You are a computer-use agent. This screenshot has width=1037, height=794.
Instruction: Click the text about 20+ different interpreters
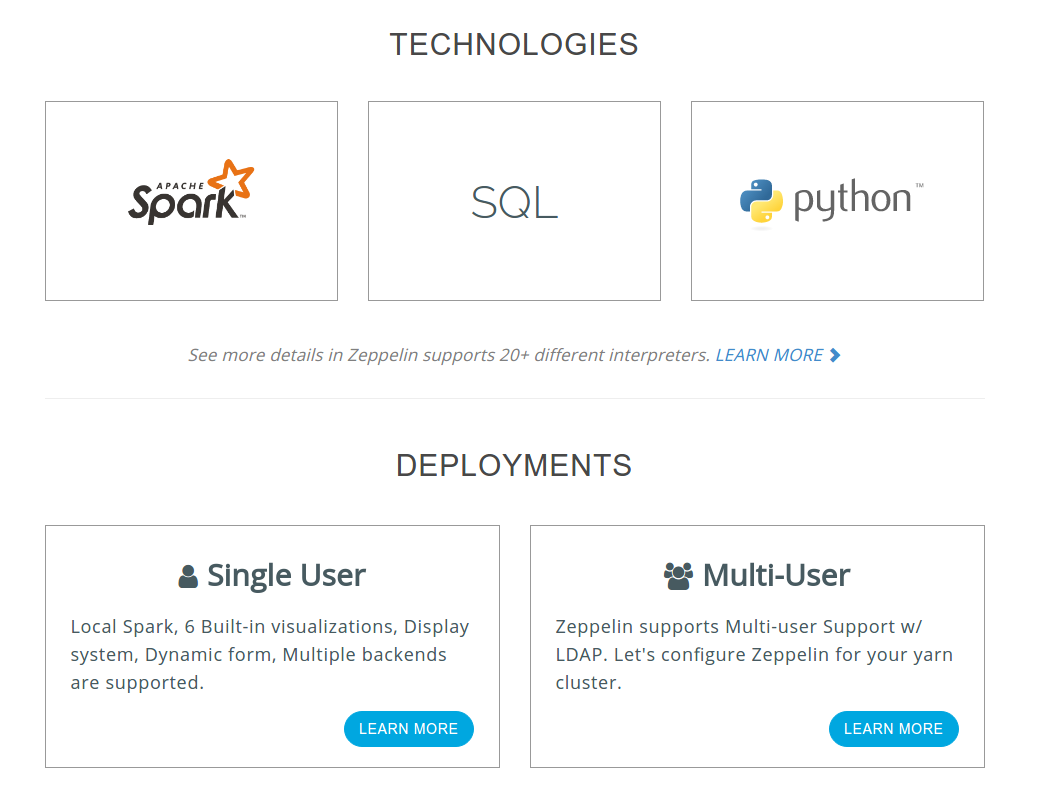point(449,355)
